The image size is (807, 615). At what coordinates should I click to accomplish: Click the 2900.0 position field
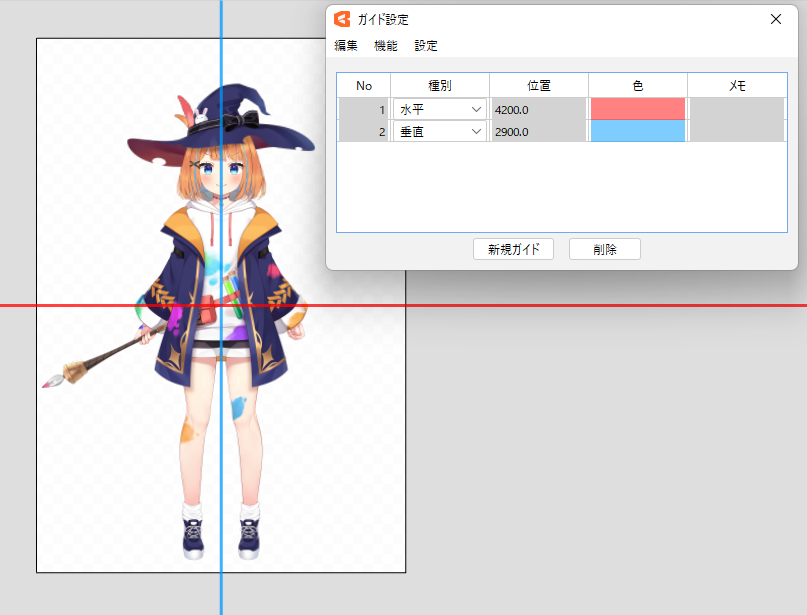pyautogui.click(x=538, y=131)
